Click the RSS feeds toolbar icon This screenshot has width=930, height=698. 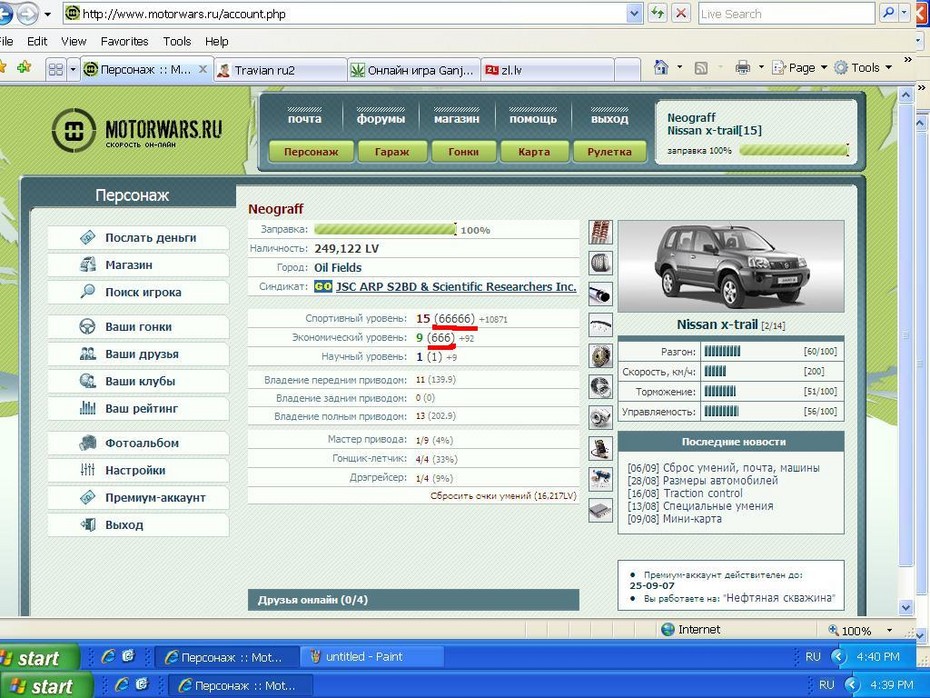(701, 68)
